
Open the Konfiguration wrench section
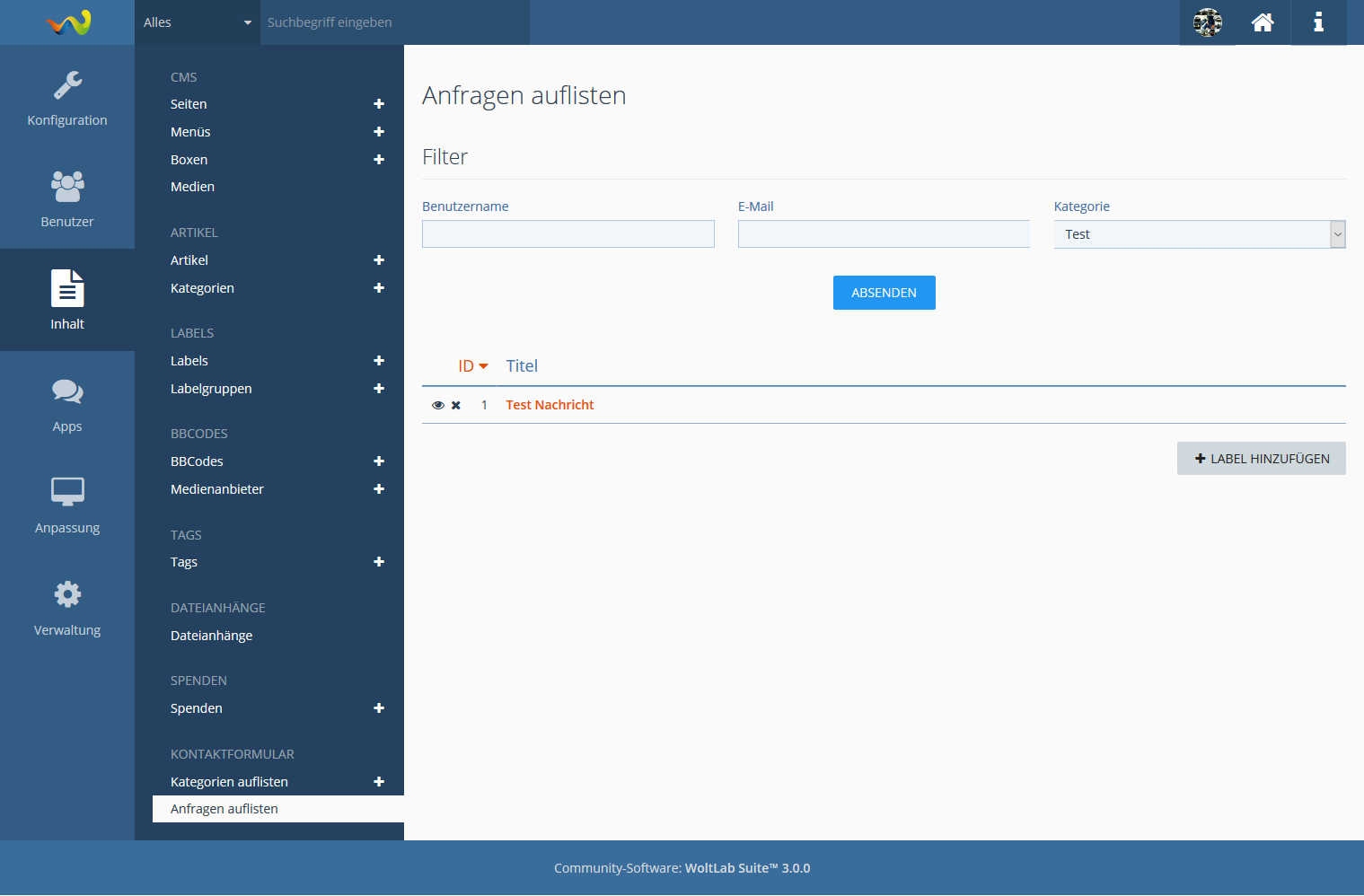coord(67,98)
